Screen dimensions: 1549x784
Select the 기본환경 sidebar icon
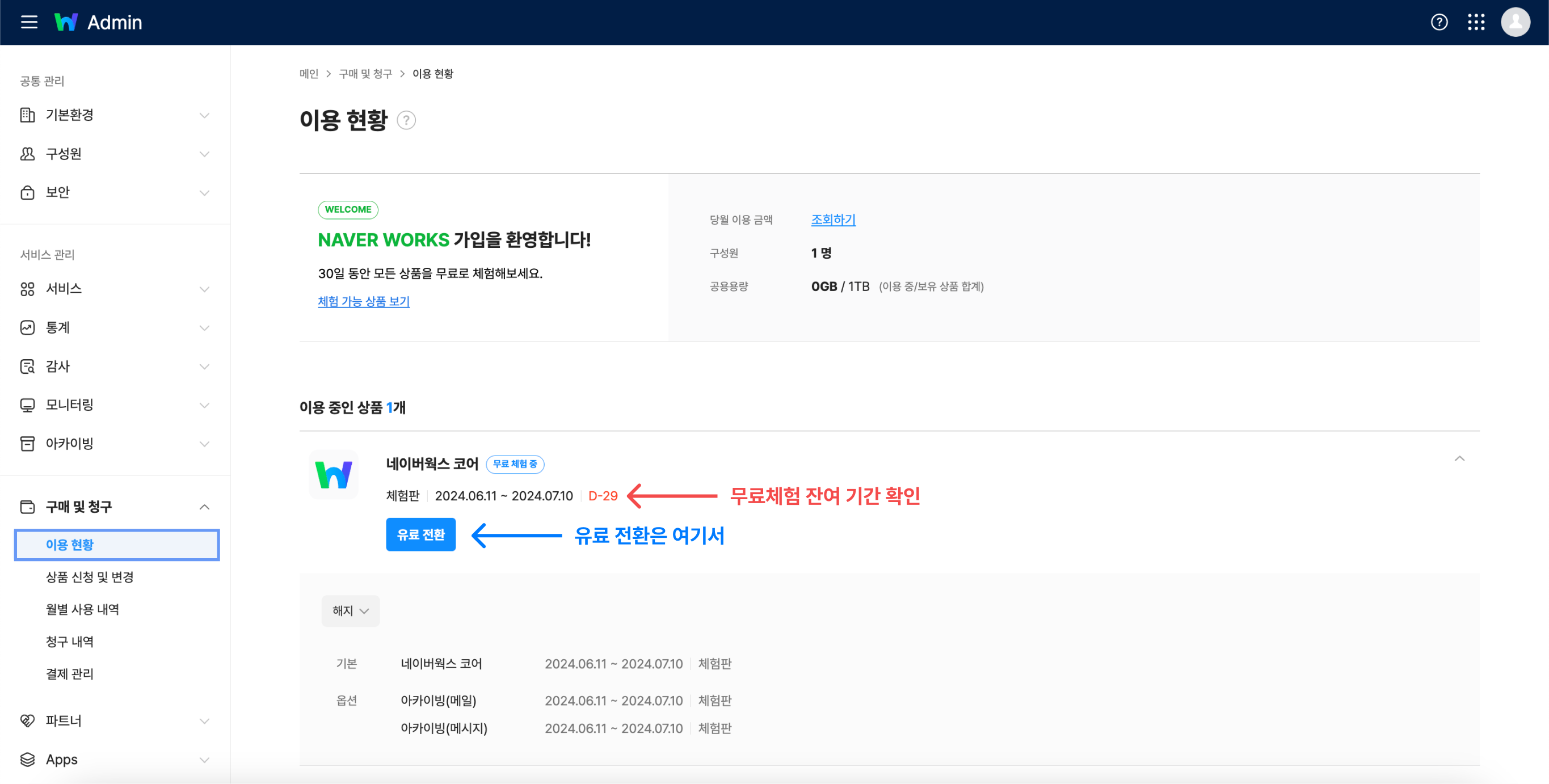(27, 115)
